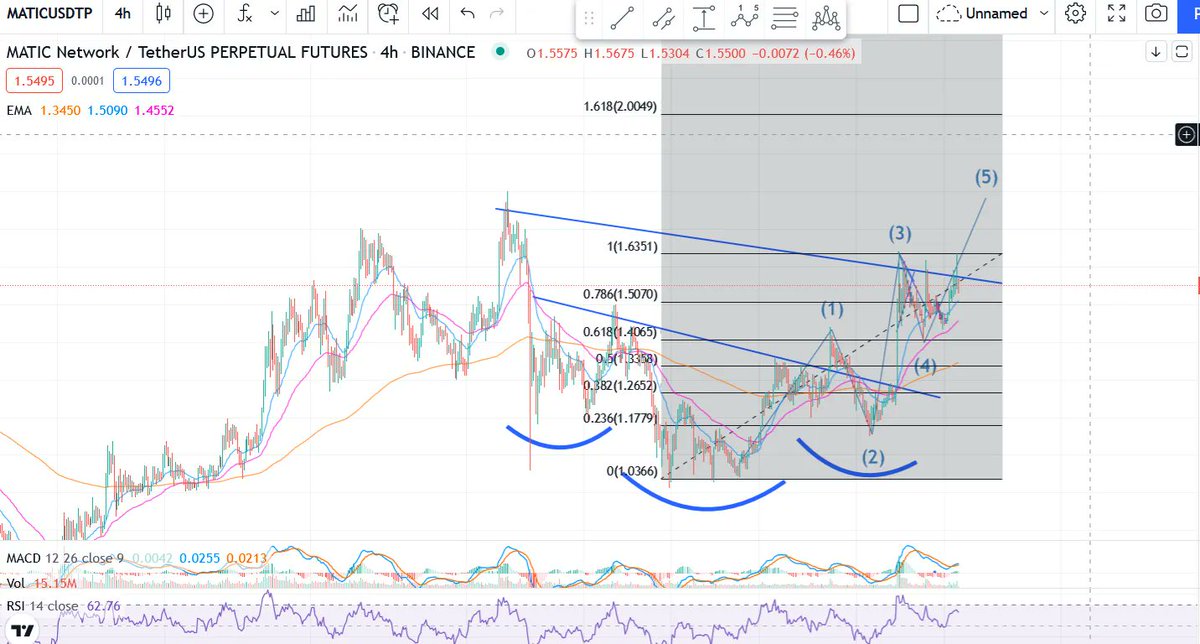Open the candlestick chart style selector
Viewport: 1200px width, 644px height.
[x=165, y=14]
